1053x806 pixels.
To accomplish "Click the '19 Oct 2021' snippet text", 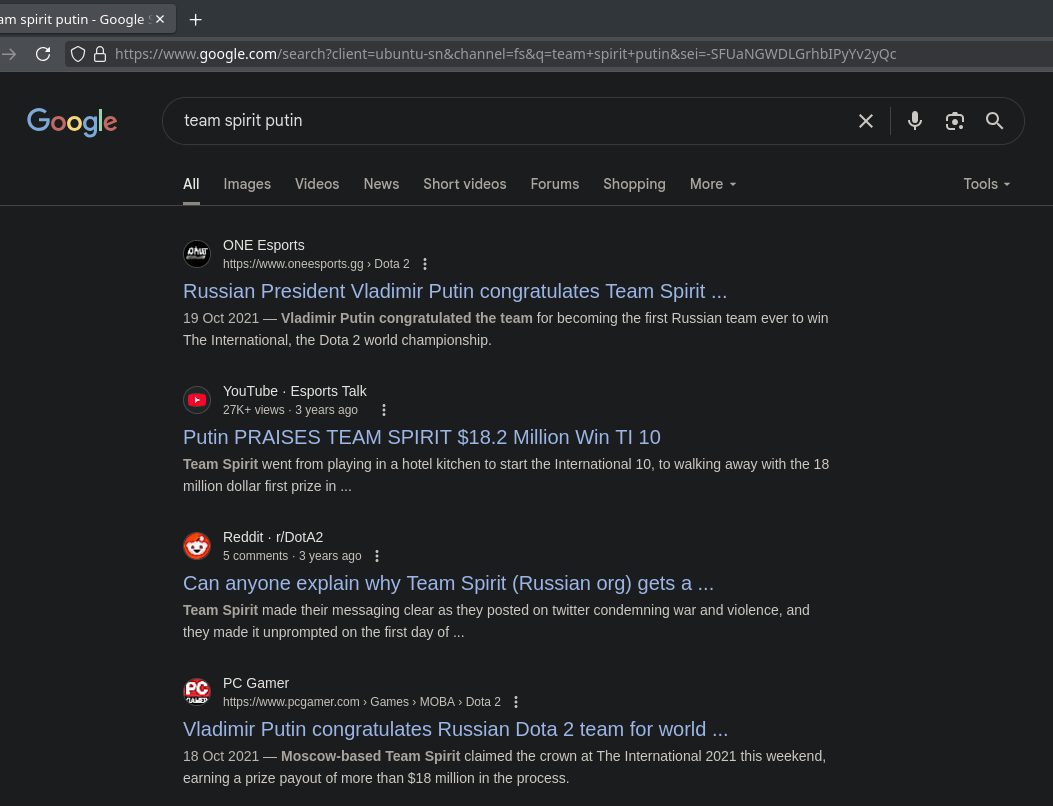I will (221, 318).
